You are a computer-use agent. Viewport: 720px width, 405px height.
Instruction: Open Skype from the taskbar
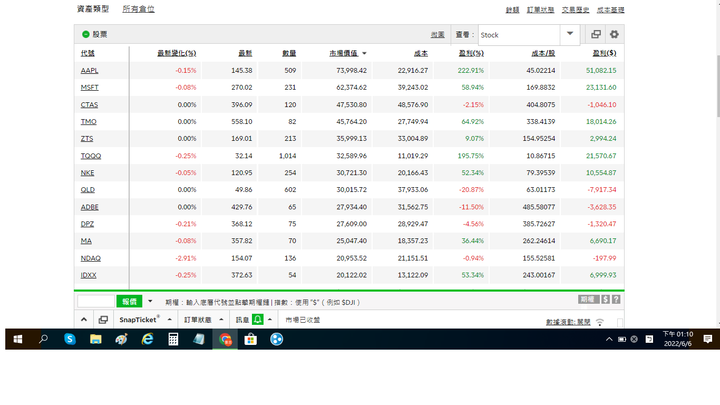70,339
